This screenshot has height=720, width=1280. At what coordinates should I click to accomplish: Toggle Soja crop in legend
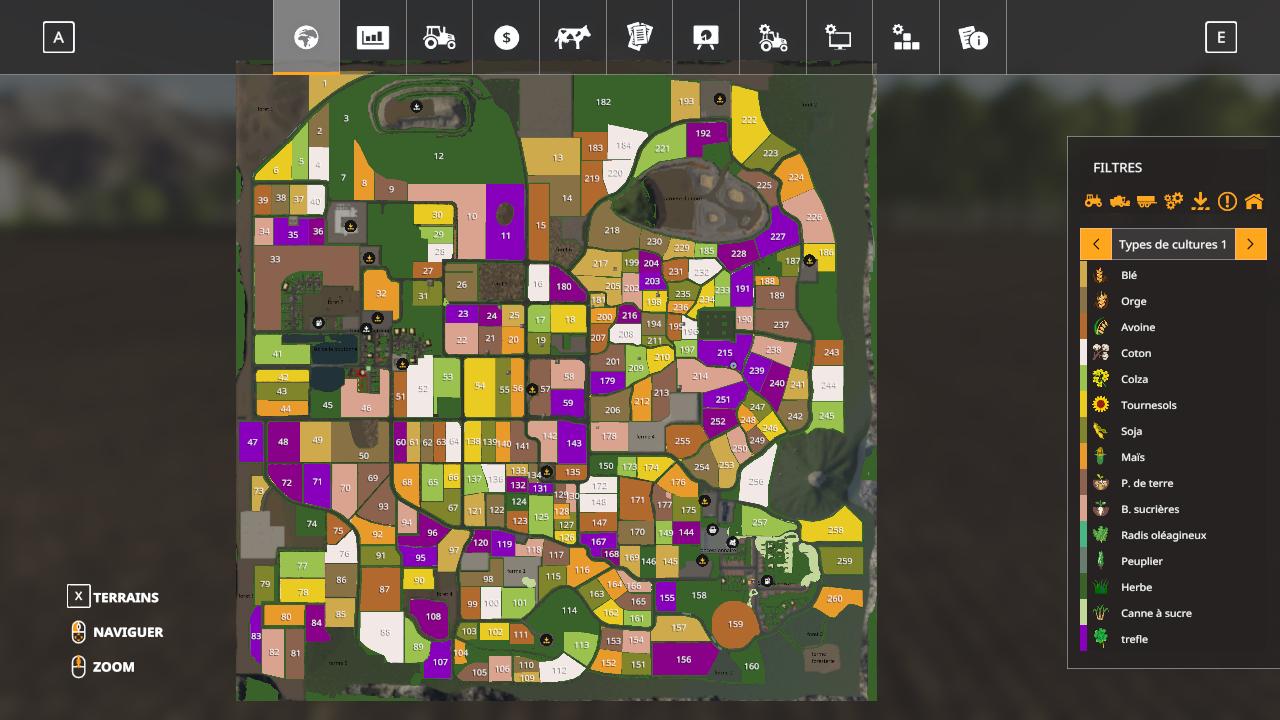[x=1173, y=431]
